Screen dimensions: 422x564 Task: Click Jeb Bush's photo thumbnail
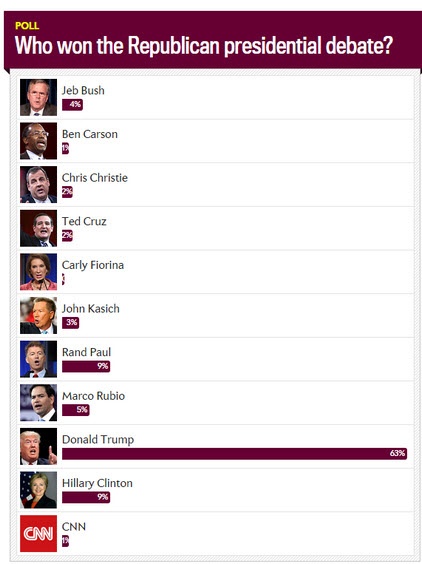[38, 97]
